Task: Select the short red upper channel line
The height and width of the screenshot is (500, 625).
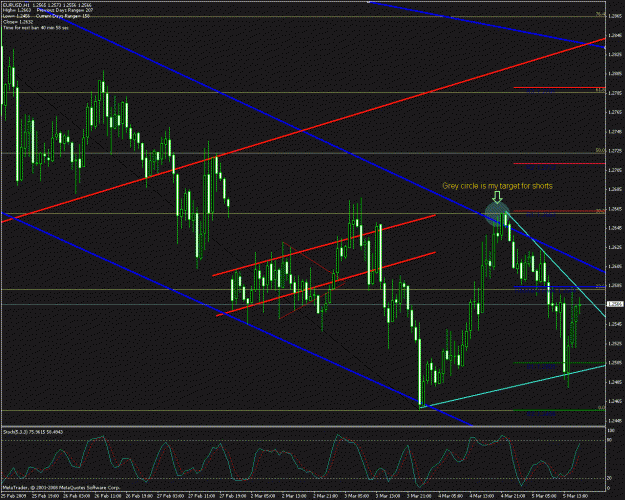Action: point(324,245)
